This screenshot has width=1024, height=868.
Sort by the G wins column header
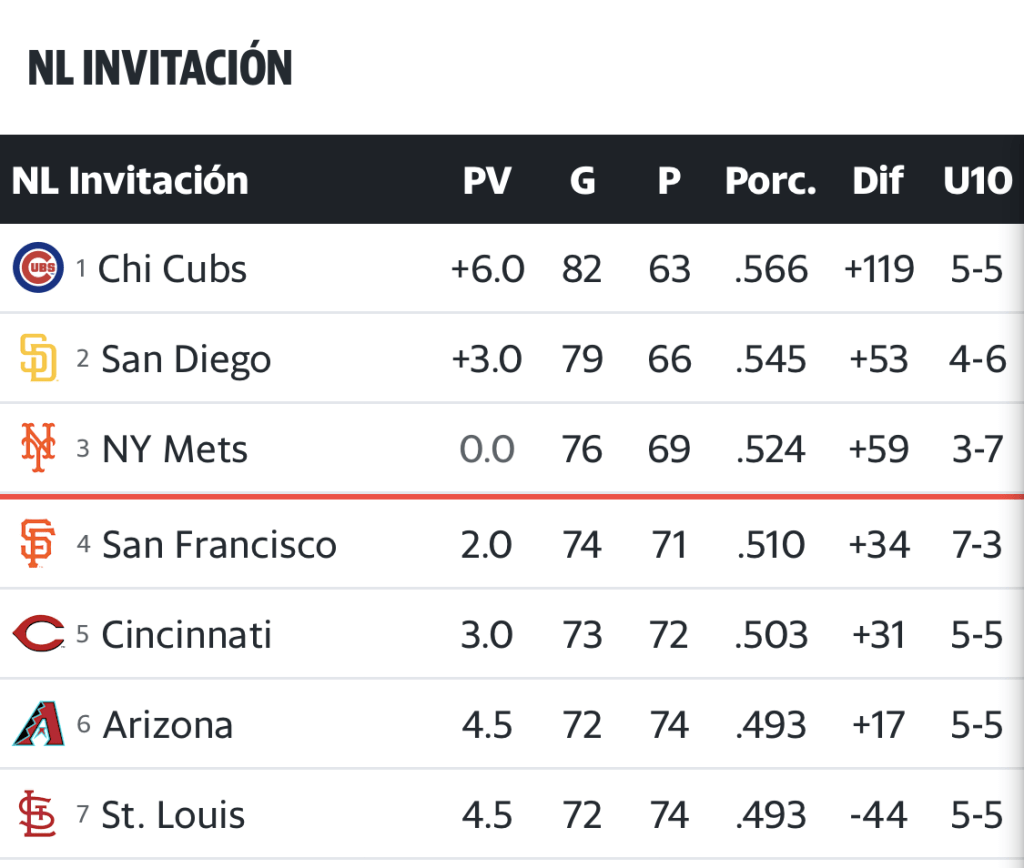[582, 181]
